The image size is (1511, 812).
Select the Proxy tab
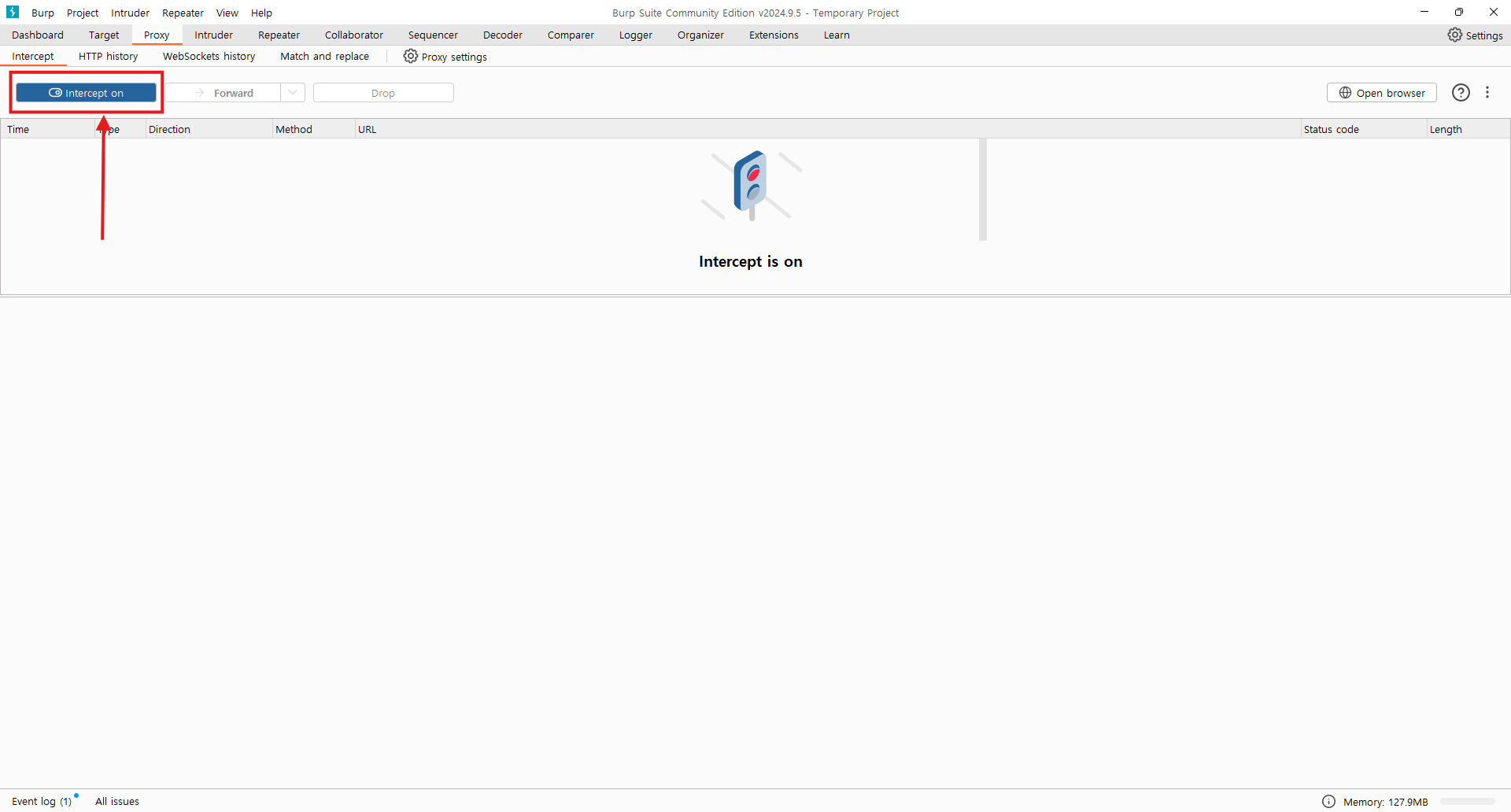click(157, 35)
